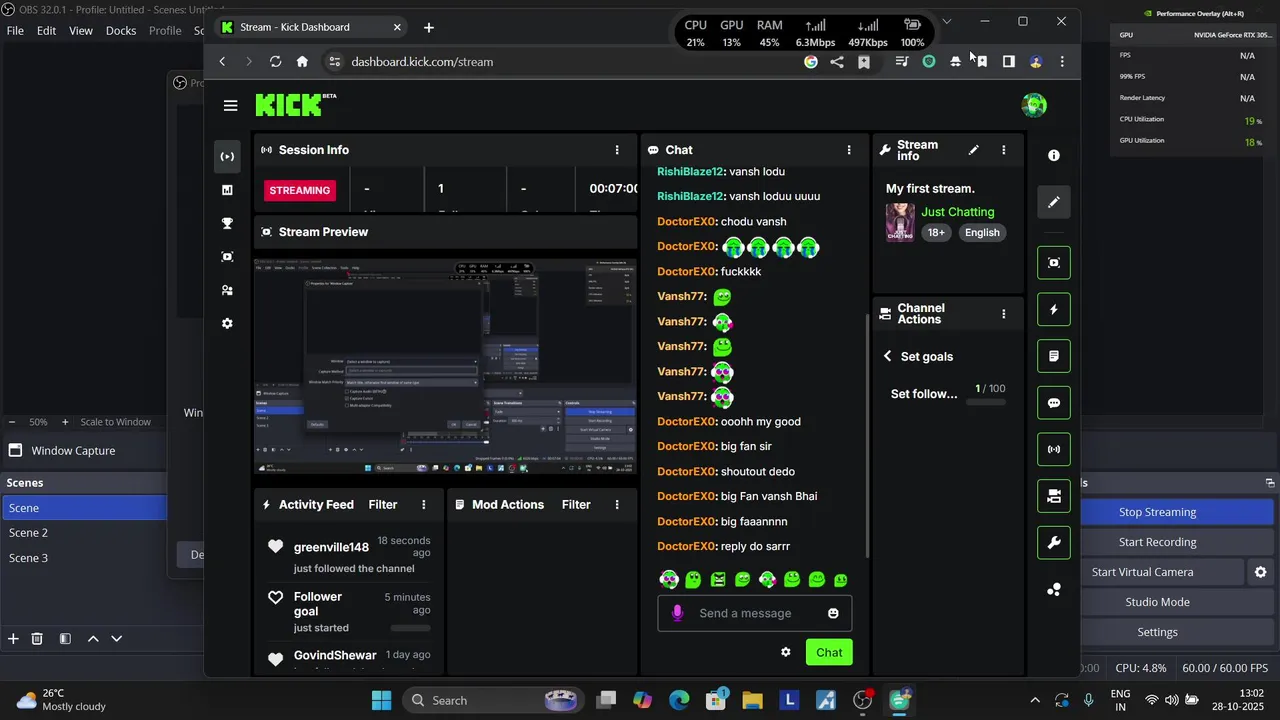Click the Stream Preview video thumbnail
This screenshot has height=720, width=1280.
445,366
